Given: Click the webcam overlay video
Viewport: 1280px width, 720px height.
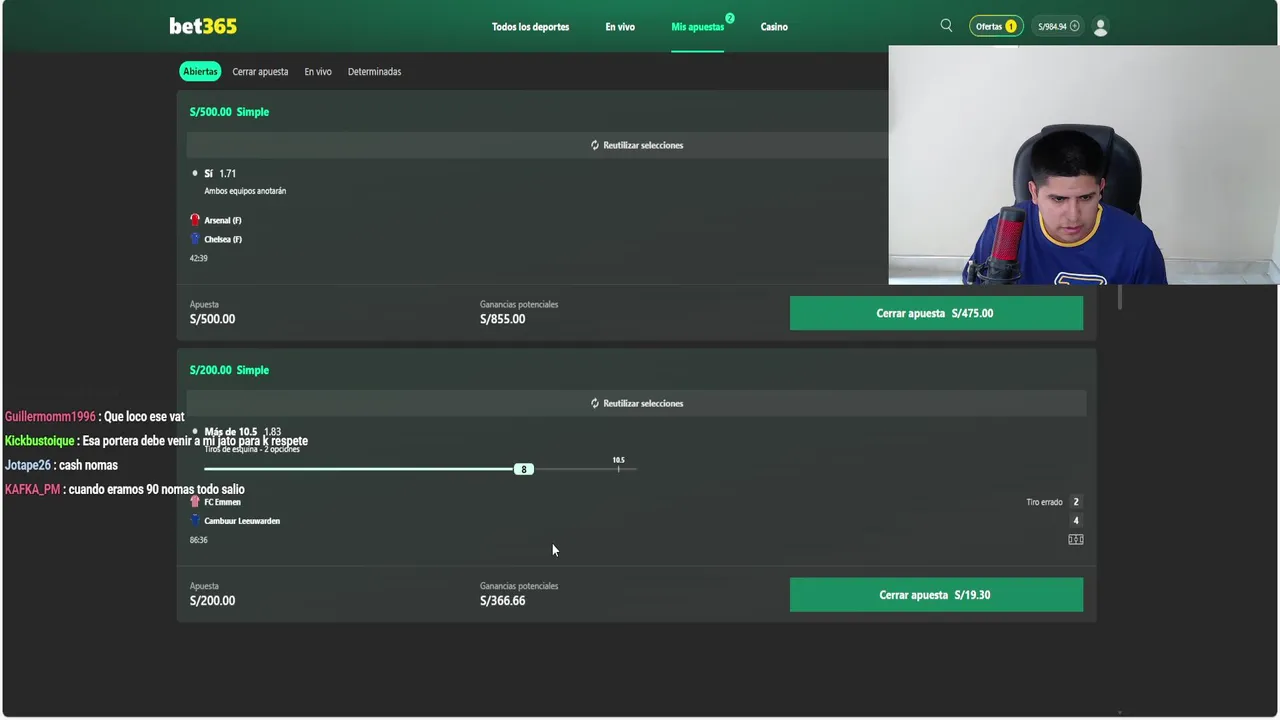Looking at the screenshot, I should pyautogui.click(x=1084, y=165).
